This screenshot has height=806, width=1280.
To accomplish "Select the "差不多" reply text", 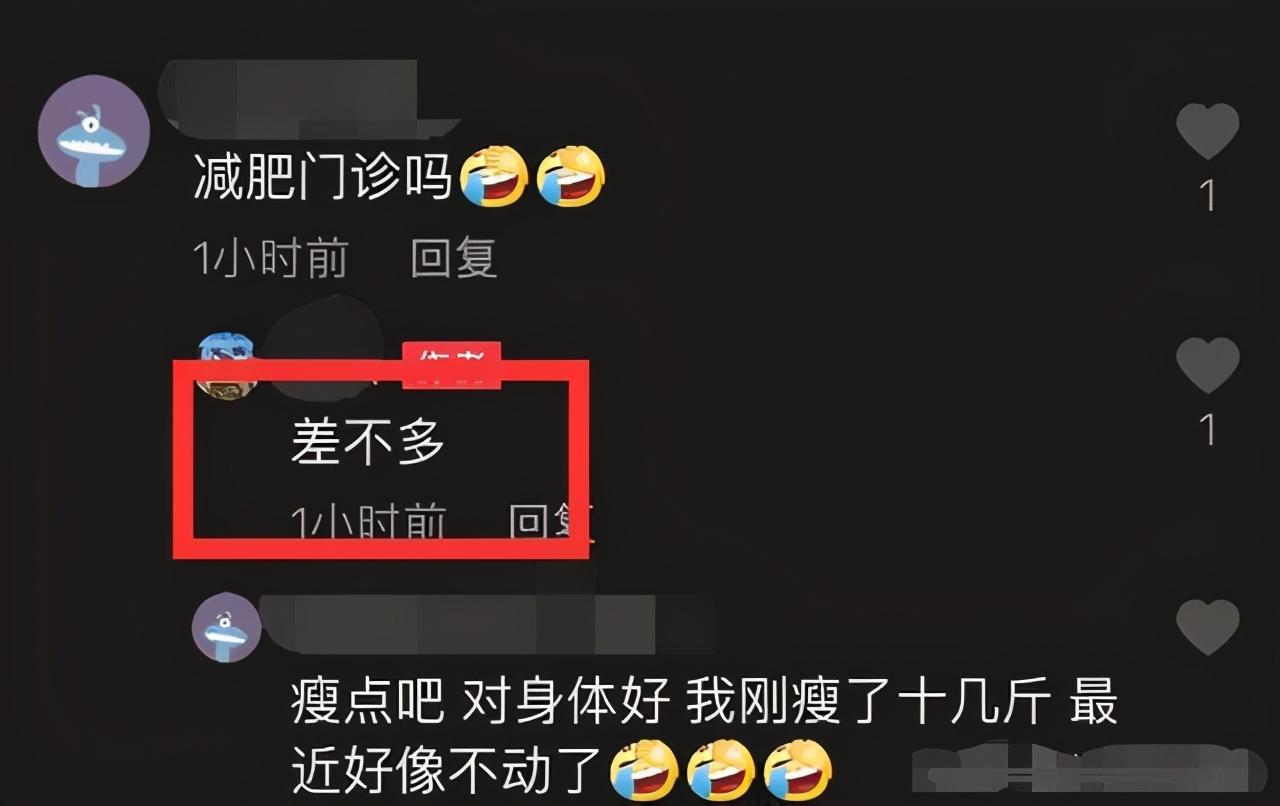I will pyautogui.click(x=368, y=441).
